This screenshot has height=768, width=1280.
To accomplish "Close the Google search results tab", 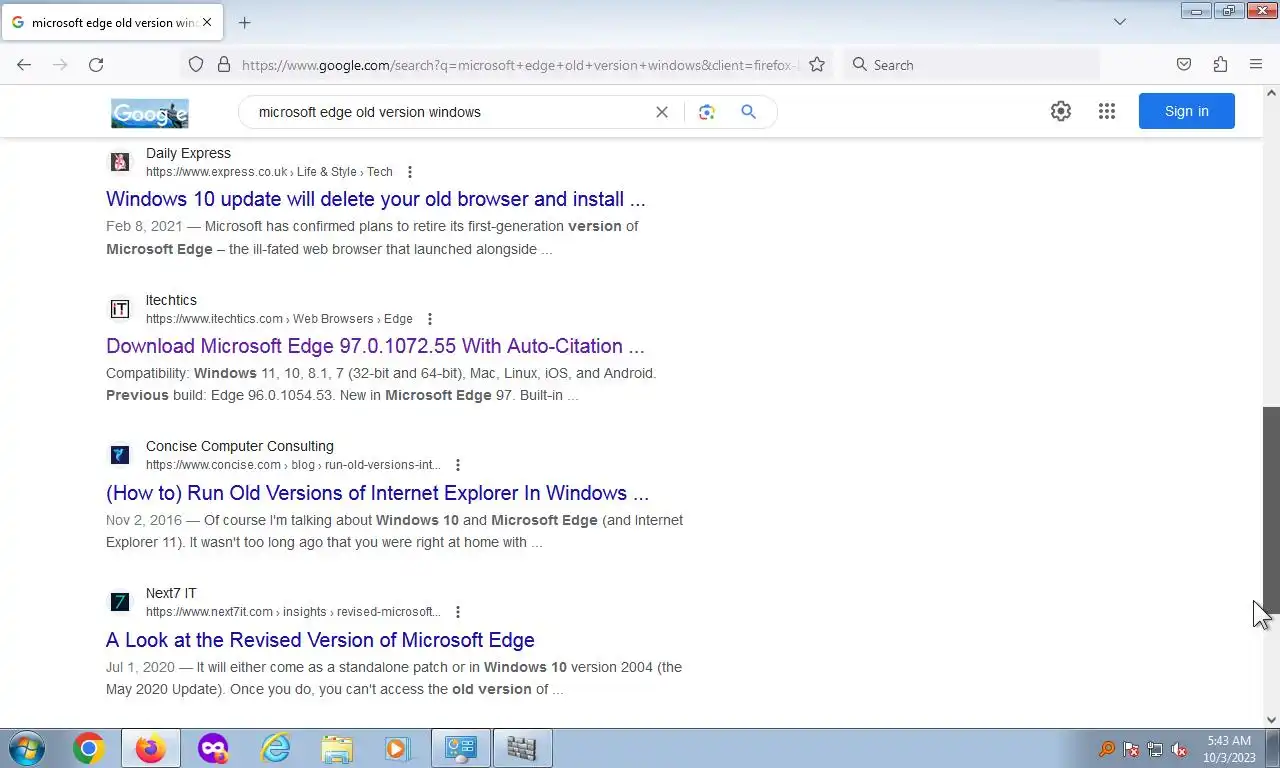I will [x=207, y=22].
